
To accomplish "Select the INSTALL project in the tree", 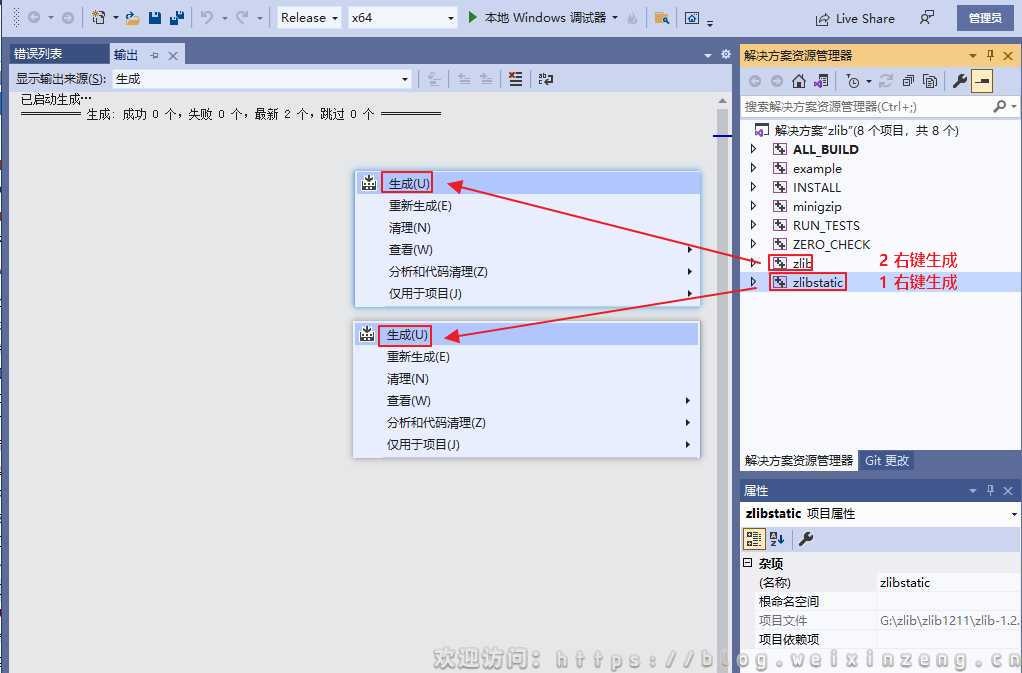I will pos(817,188).
